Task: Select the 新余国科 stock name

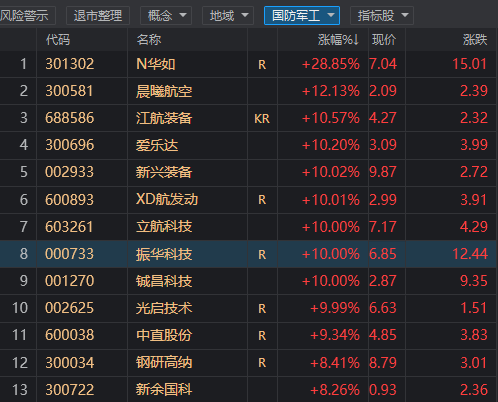Action: click(164, 390)
